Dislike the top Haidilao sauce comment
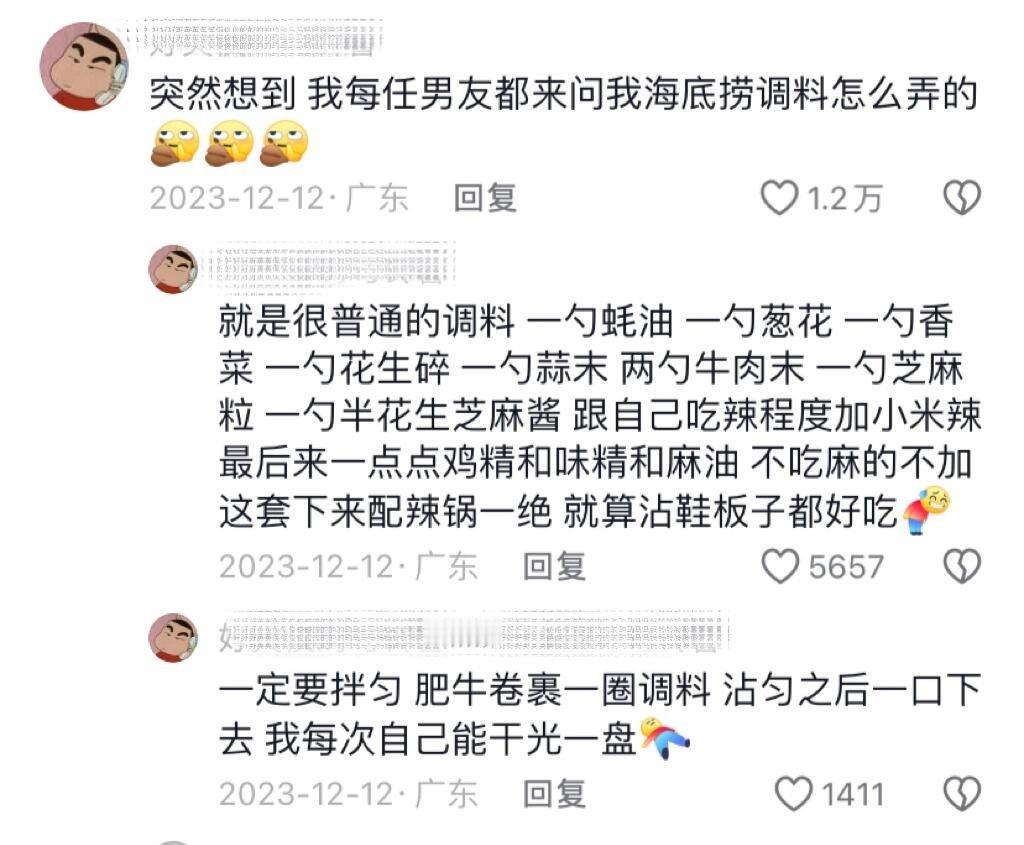 pyautogui.click(x=963, y=198)
